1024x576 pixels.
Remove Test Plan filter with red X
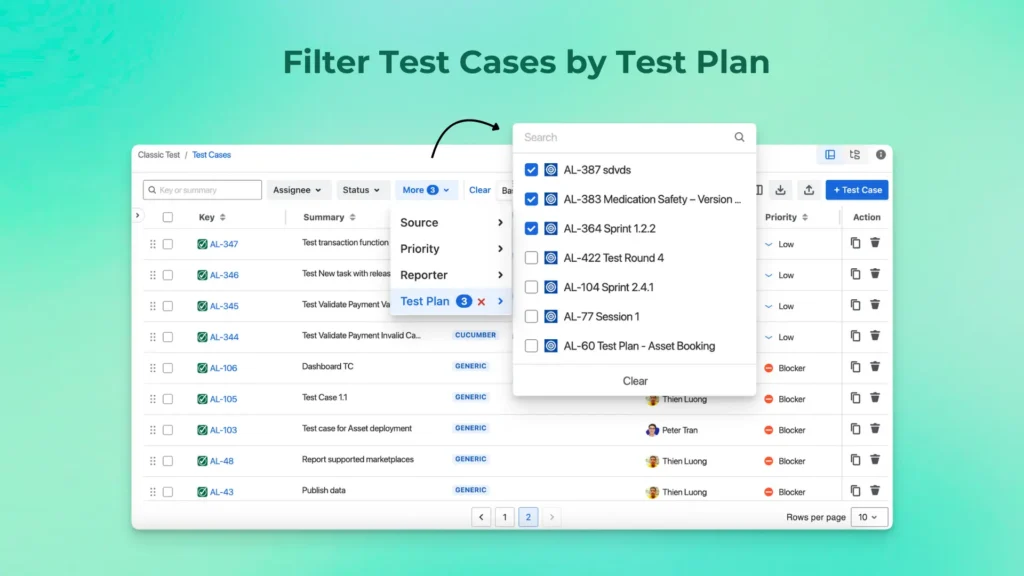(481, 302)
